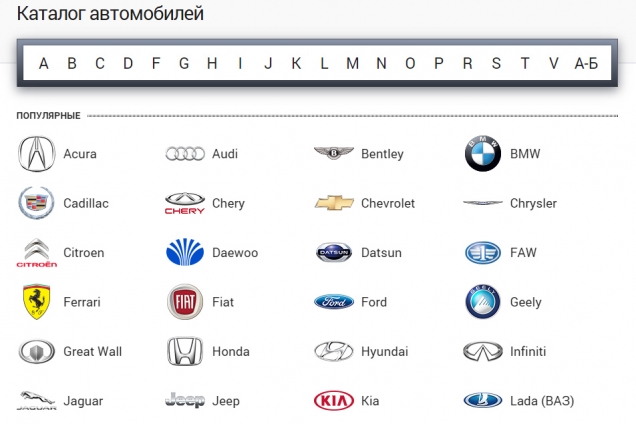This screenshot has height=424, width=636.
Task: Filter brands by letter G
Action: tap(184, 63)
